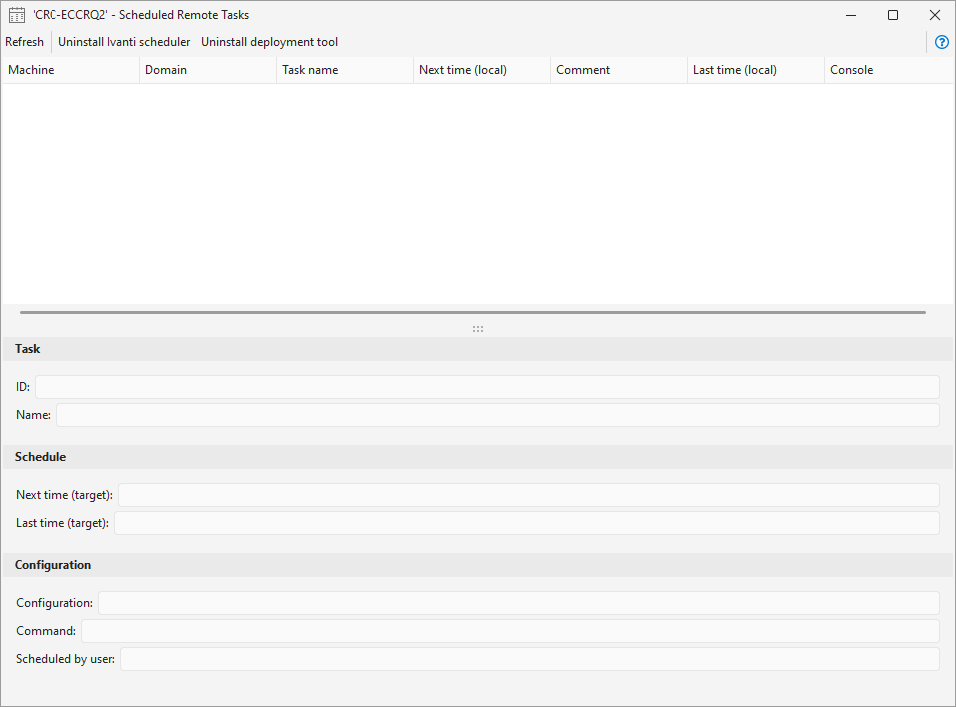Click Uninstall Ivanti scheduler
Image resolution: width=956 pixels, height=707 pixels.
[123, 42]
